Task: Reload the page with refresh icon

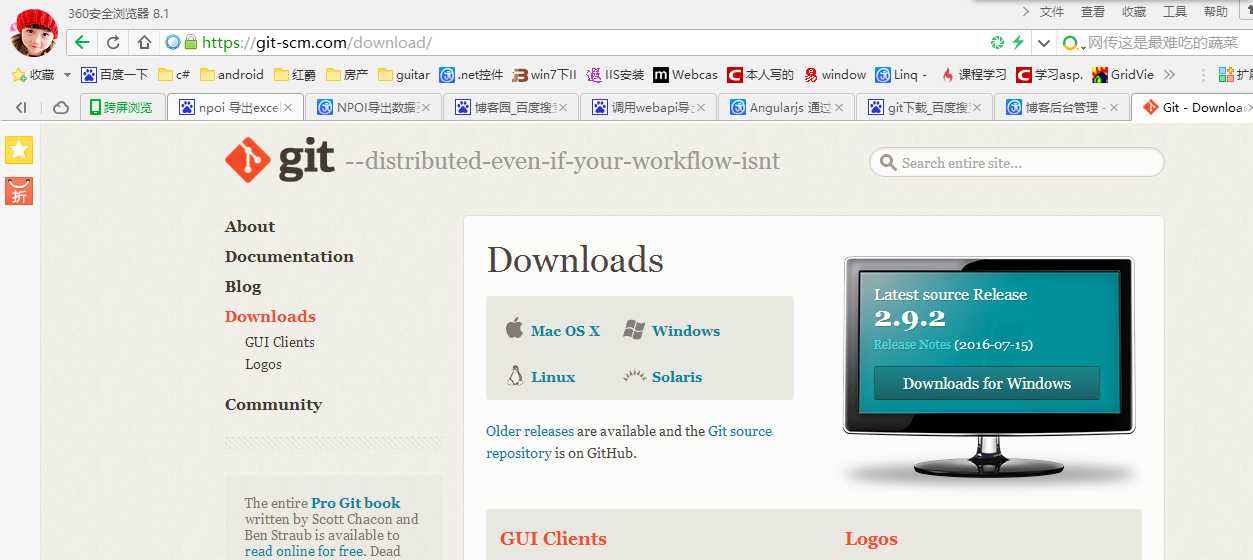Action: click(x=113, y=42)
